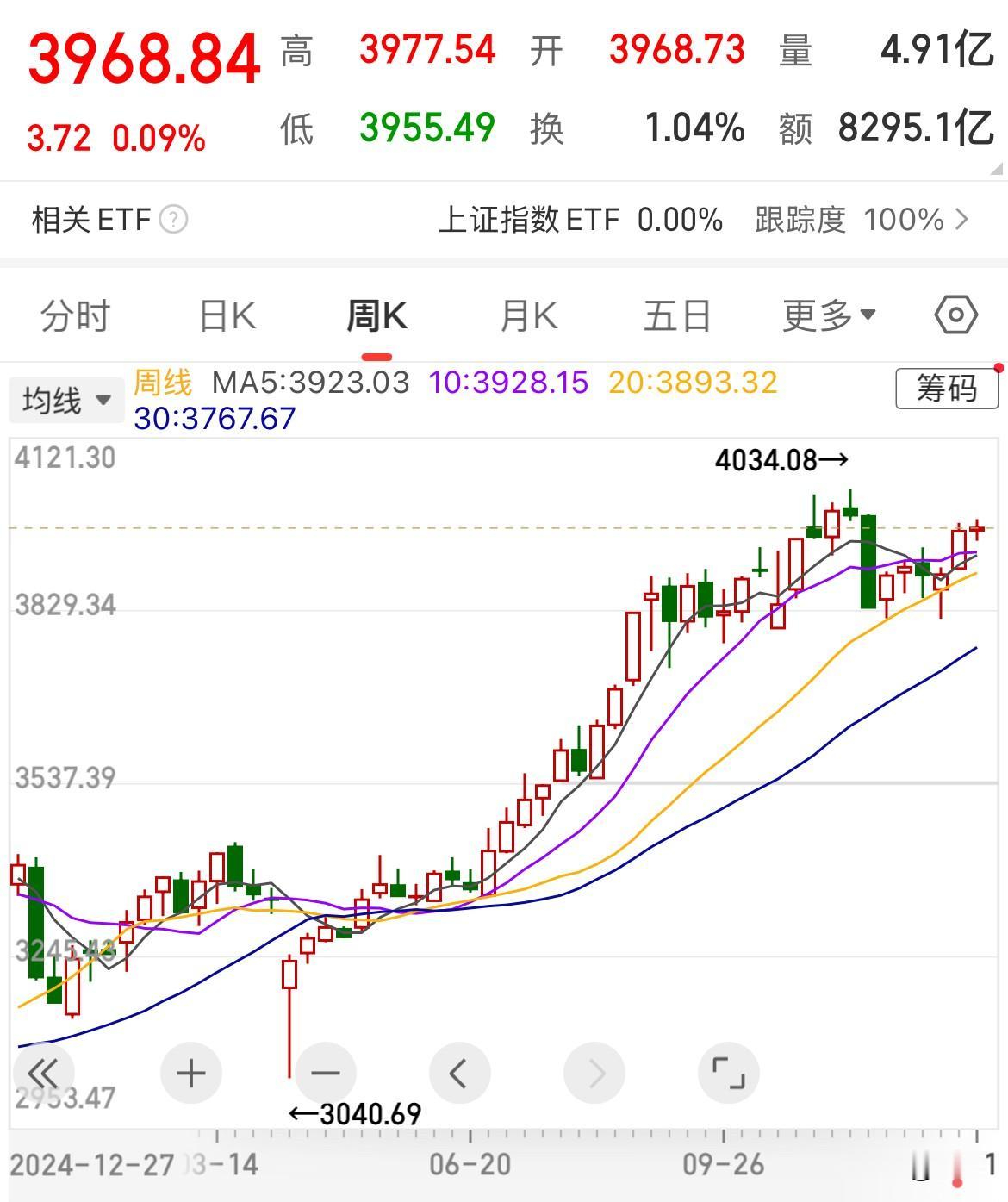Screen dimensions: 1008x1202
Task: Expand the 更多 period dropdown
Action: (x=829, y=315)
